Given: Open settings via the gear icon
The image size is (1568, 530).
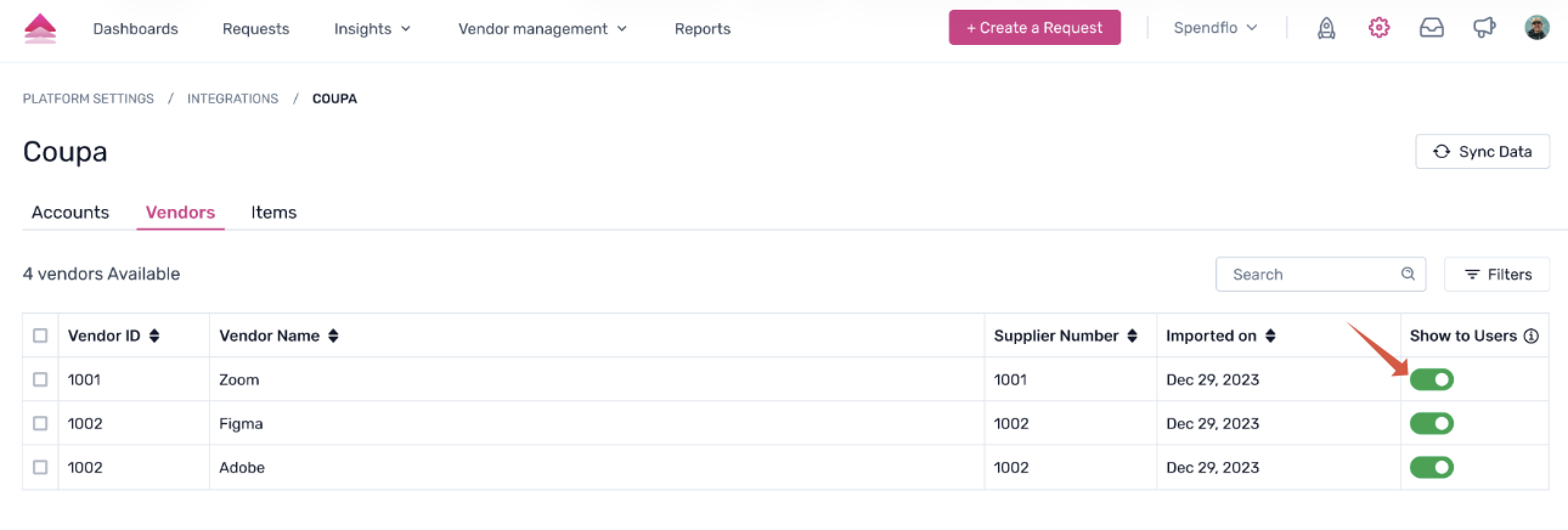Looking at the screenshot, I should [1379, 27].
